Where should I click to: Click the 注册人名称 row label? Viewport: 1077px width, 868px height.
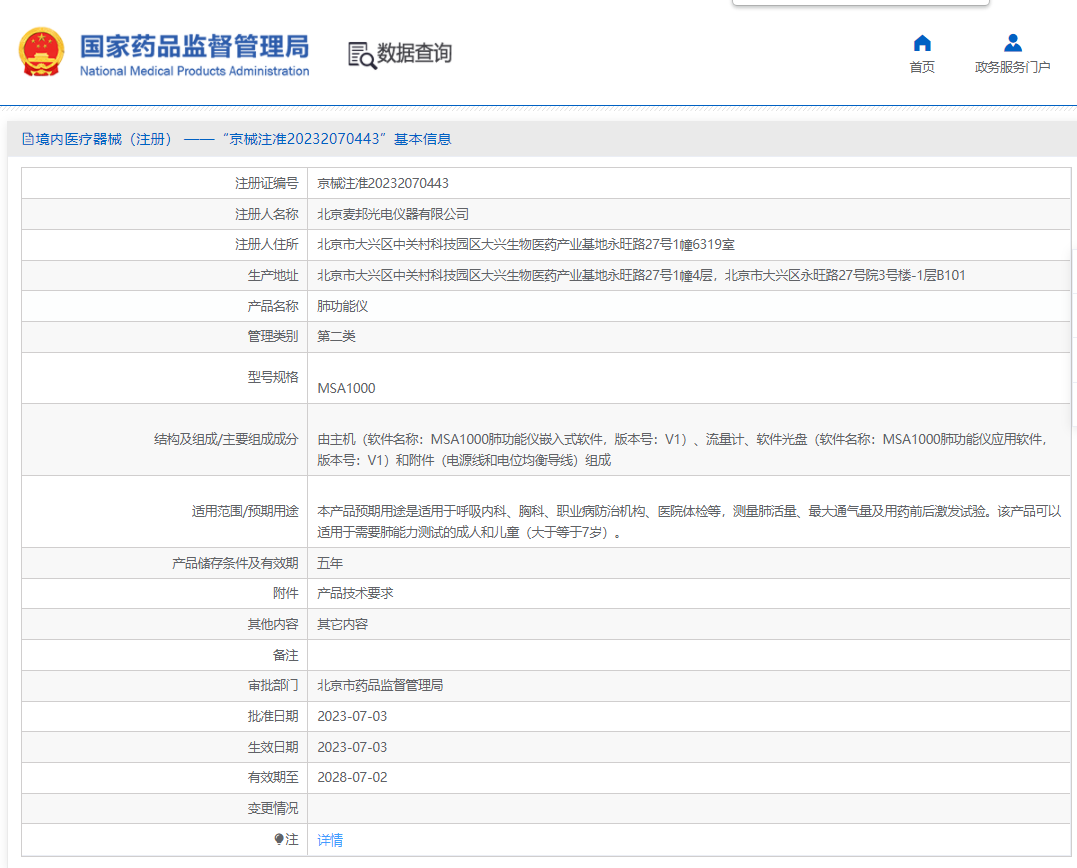(x=267, y=214)
